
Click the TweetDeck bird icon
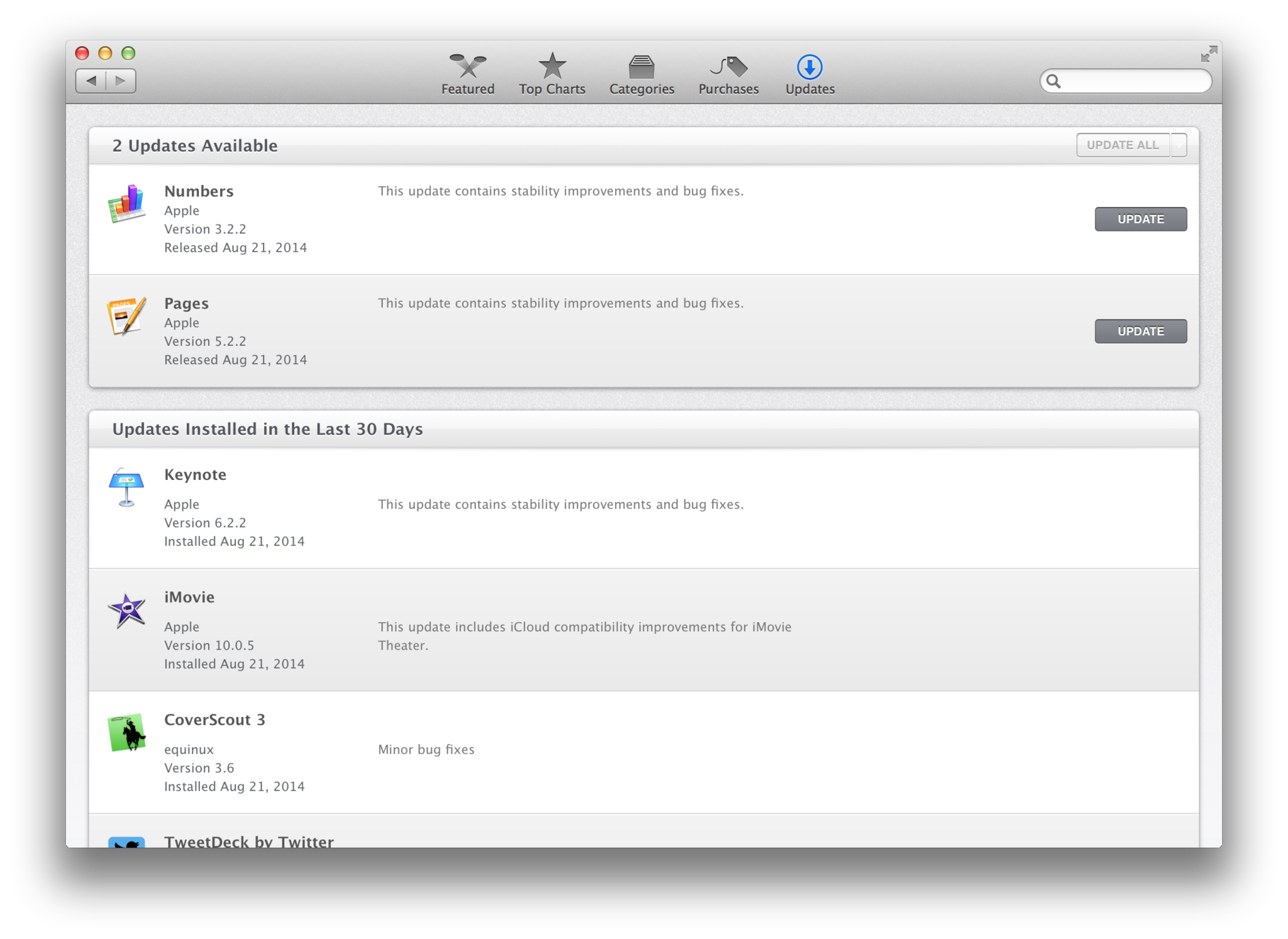(x=126, y=842)
